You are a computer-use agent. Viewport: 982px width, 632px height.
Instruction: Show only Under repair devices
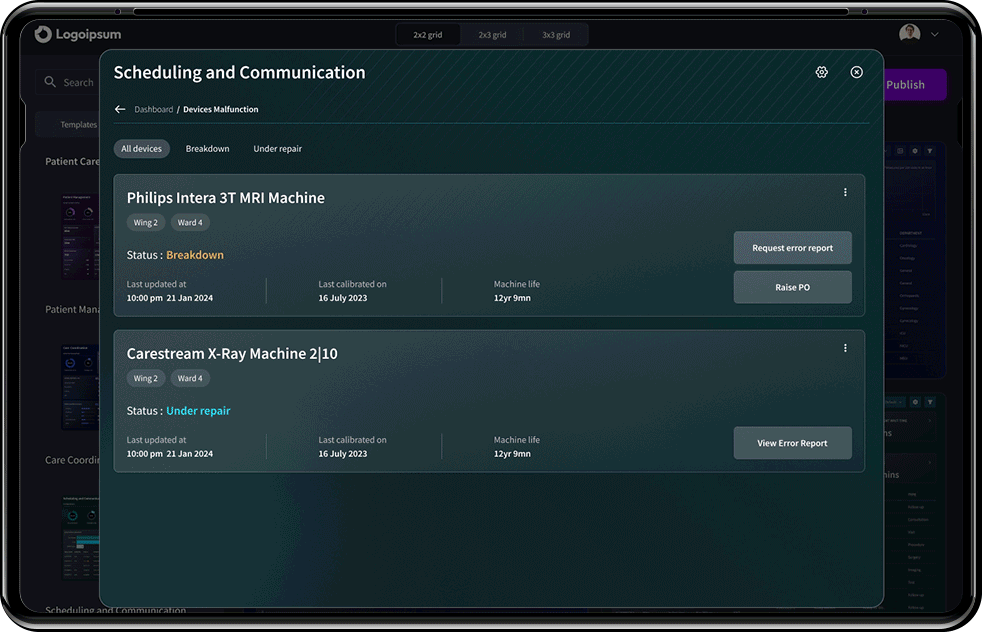click(x=277, y=149)
